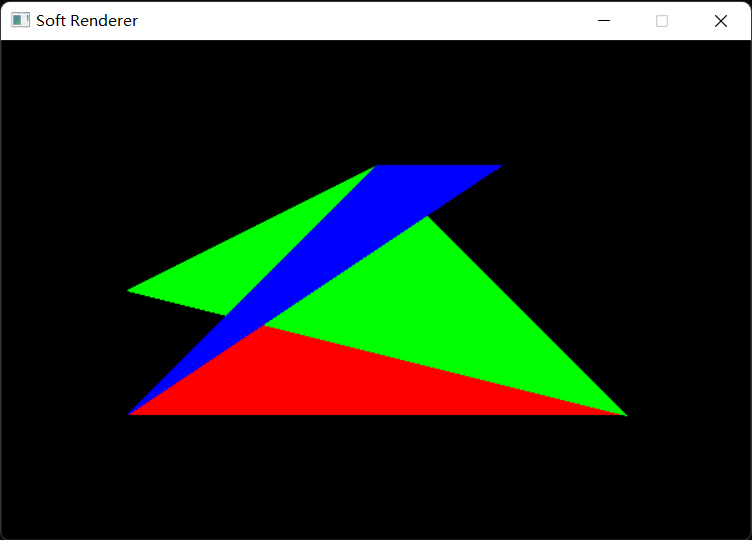
Task: Click the disabled maximize button
Action: (x=662, y=21)
